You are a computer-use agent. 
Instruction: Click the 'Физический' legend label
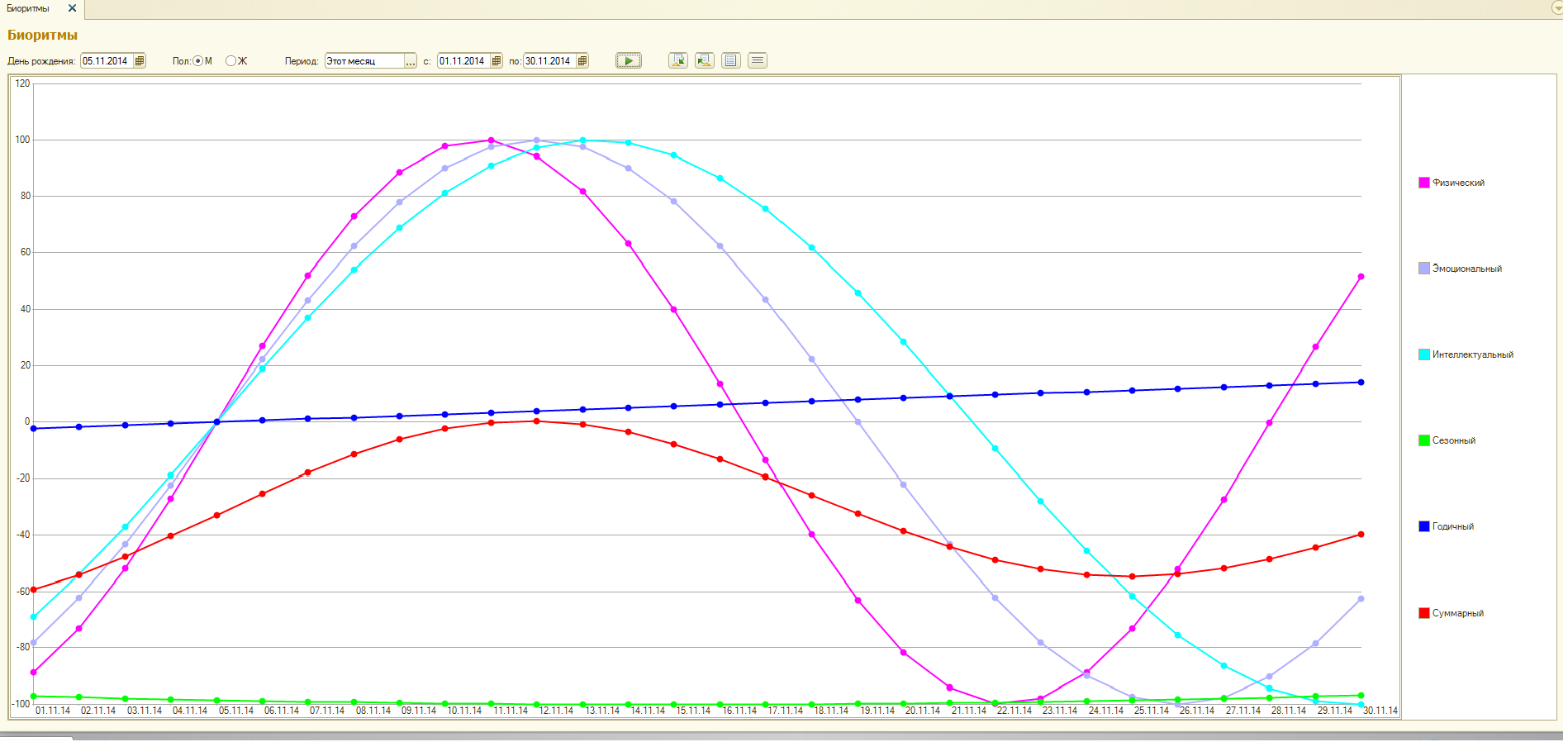coord(1458,183)
